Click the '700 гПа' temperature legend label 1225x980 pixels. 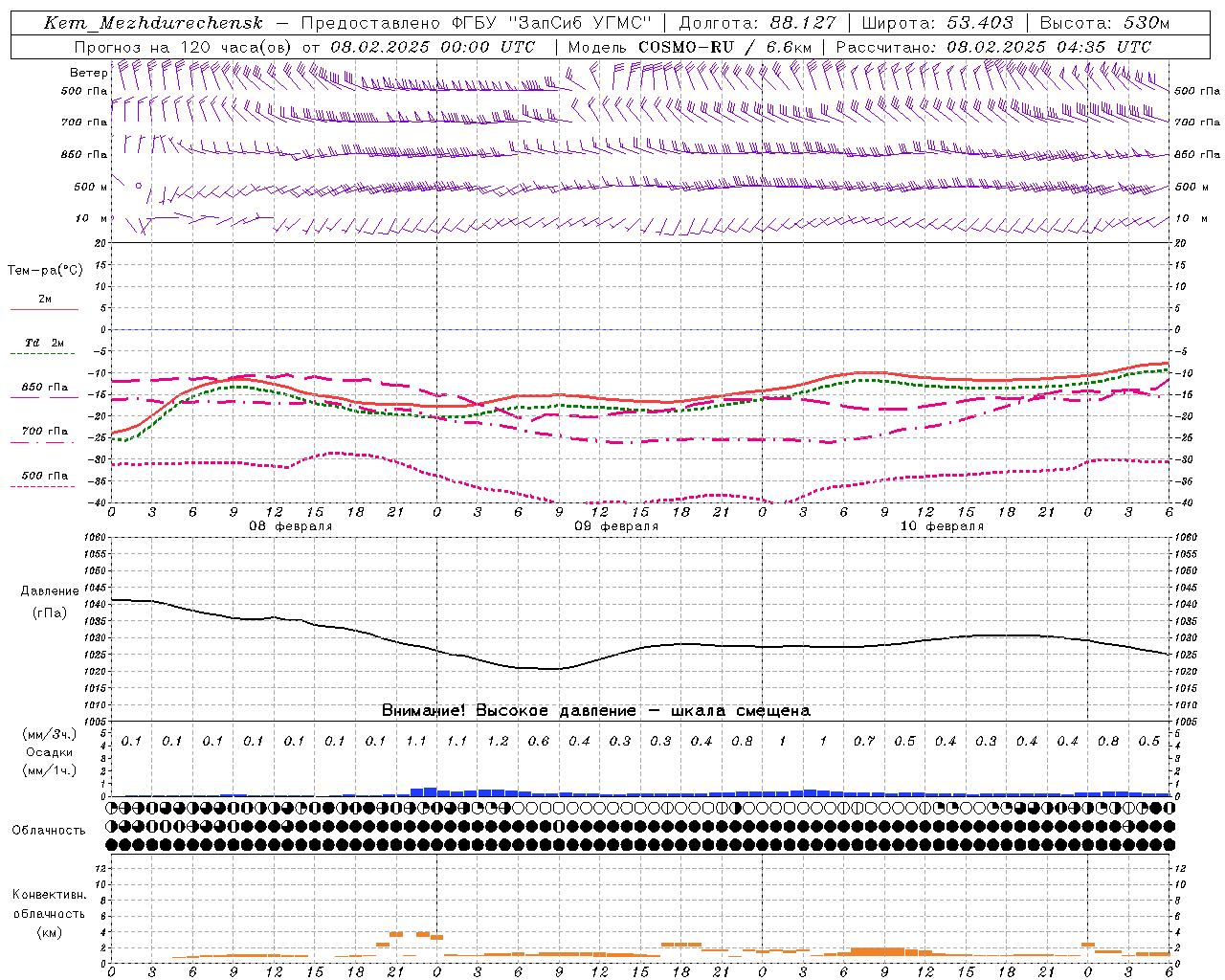pyautogui.click(x=45, y=432)
